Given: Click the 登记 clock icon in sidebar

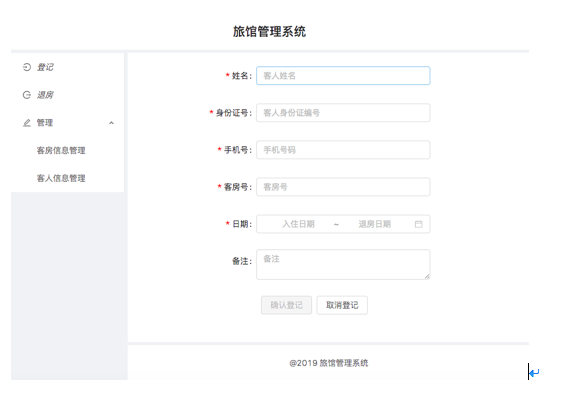Looking at the screenshot, I should tap(27, 67).
